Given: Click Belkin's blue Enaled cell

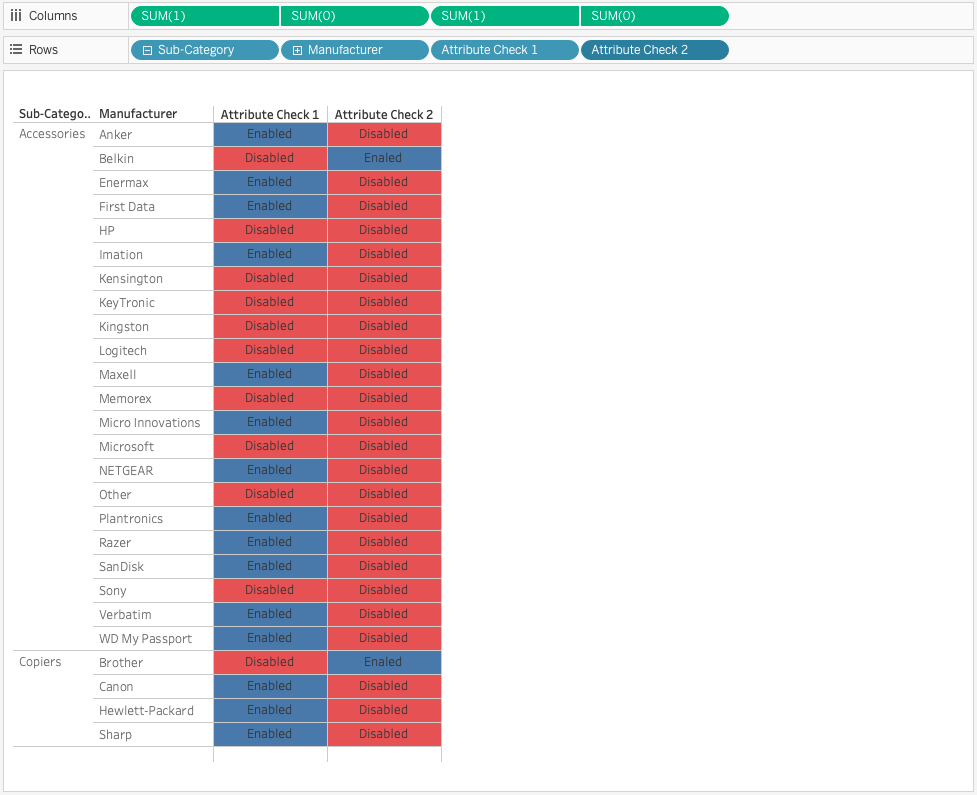Looking at the screenshot, I should [384, 158].
